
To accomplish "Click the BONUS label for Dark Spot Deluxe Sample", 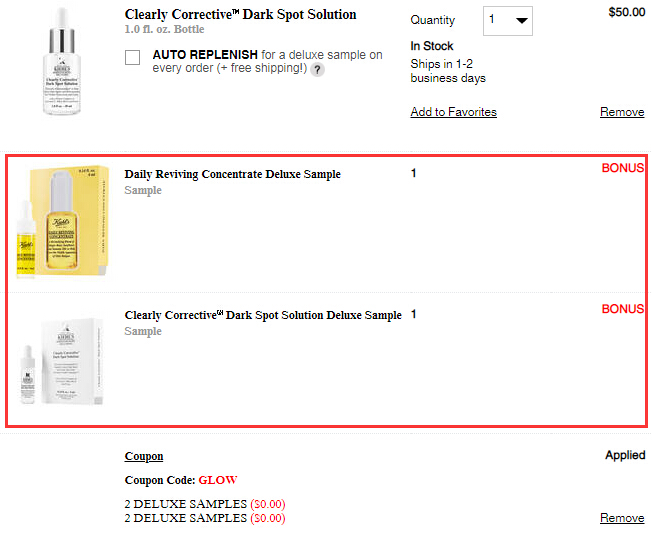I will click(623, 309).
